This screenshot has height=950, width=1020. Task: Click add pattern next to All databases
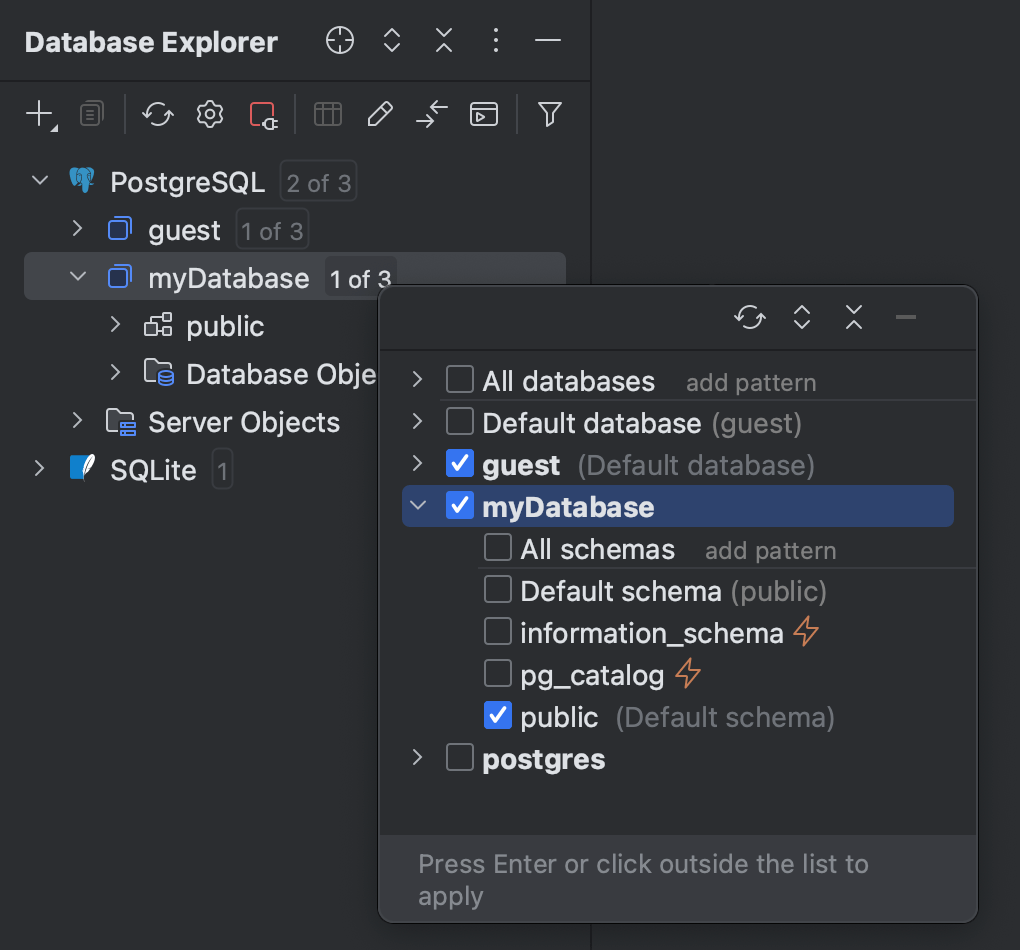click(x=751, y=382)
